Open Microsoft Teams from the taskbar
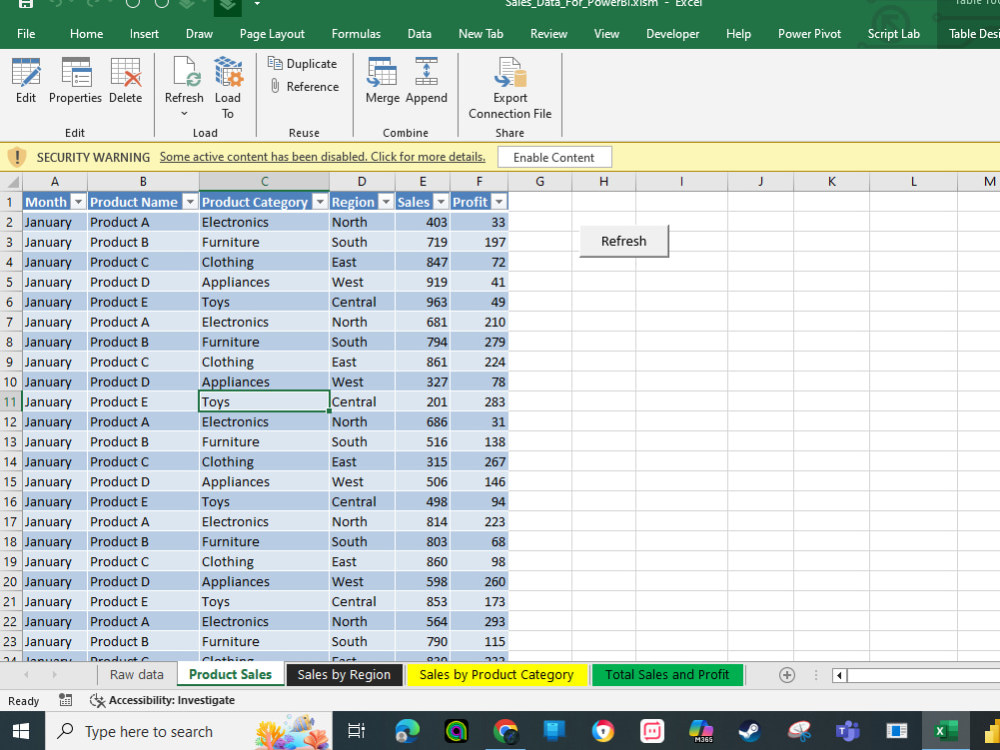Viewport: 1000px width, 750px height. [x=848, y=731]
